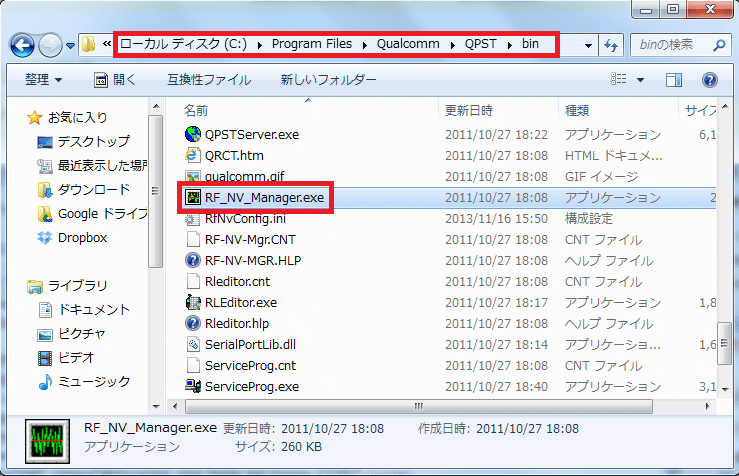The width and height of the screenshot is (739, 476).
Task: Sort by 名前 column header
Action: (x=196, y=111)
